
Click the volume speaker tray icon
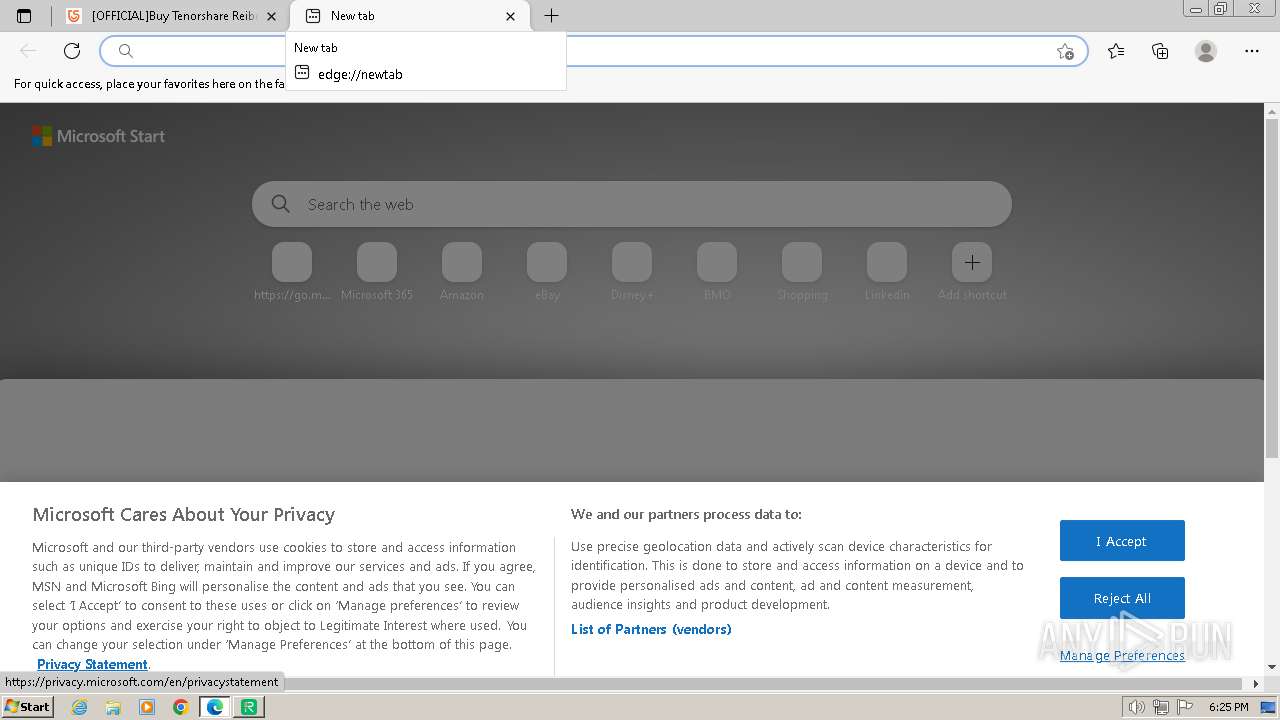pos(1137,707)
